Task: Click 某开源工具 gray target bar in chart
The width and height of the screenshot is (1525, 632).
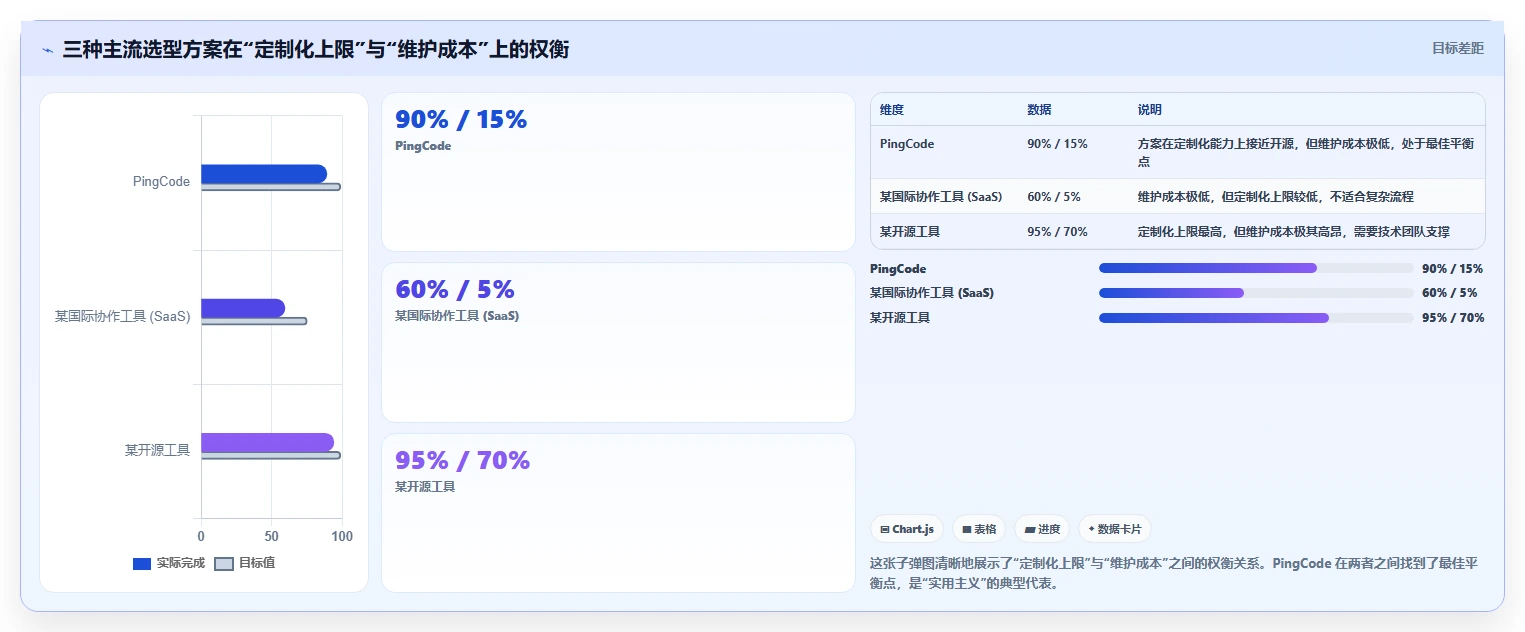Action: (271, 455)
